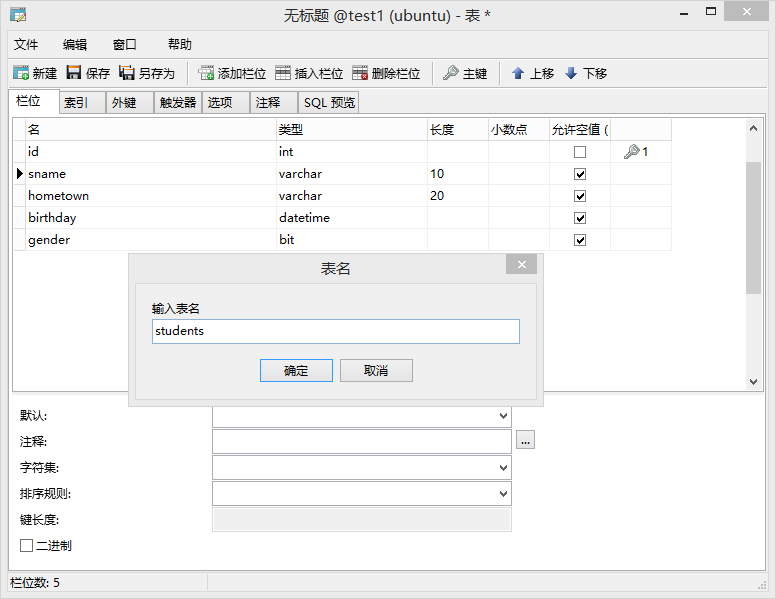Click the 插入栏位 (Insert Field) icon
This screenshot has width=776, height=599.
283,73
